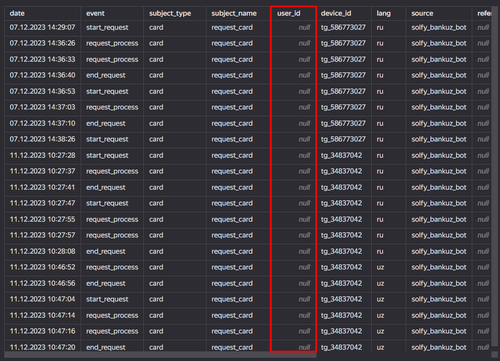Viewport: 500px width, 361px height.
Task: Select date cell 11.12.2023 10:46:52
Action: click(x=42, y=267)
